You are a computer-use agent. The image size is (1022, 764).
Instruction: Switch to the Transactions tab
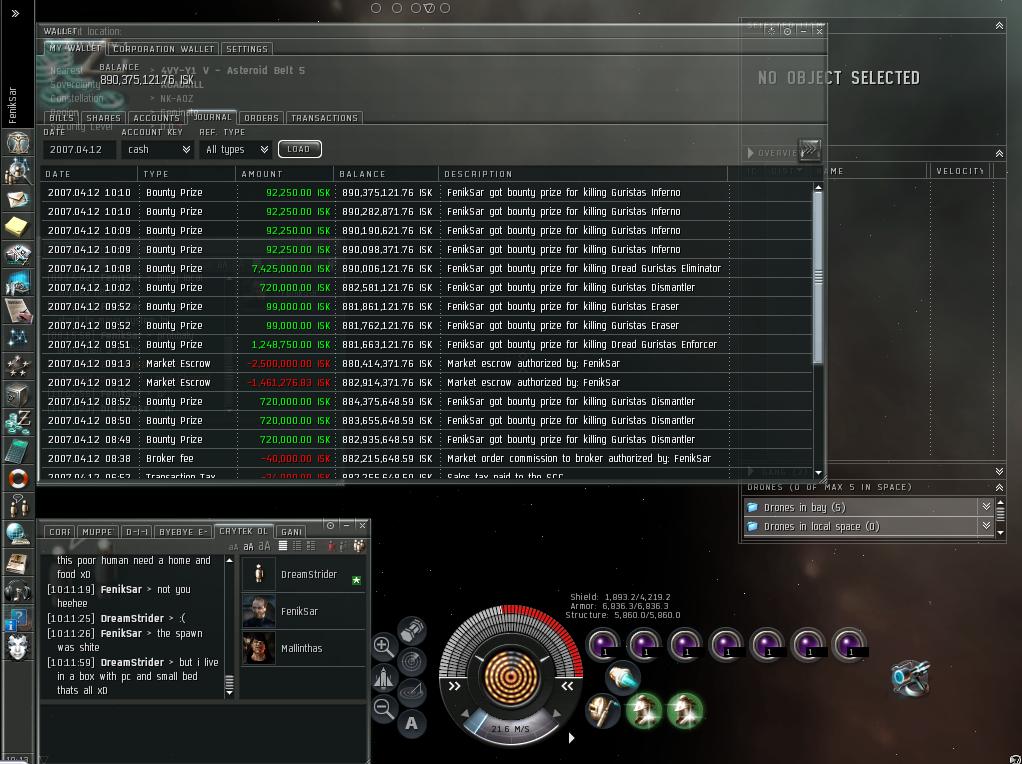pos(324,118)
